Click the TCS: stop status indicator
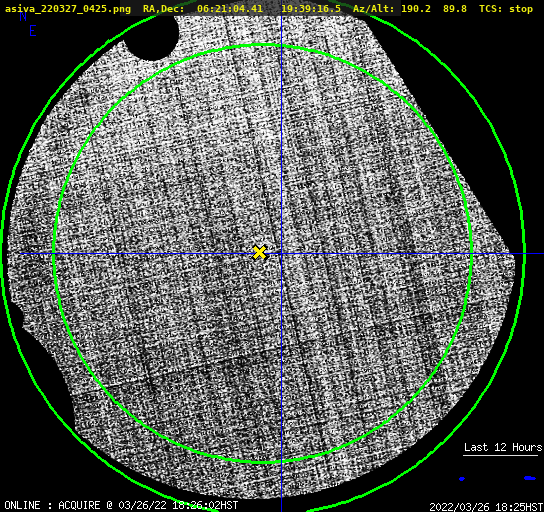 tap(506, 9)
